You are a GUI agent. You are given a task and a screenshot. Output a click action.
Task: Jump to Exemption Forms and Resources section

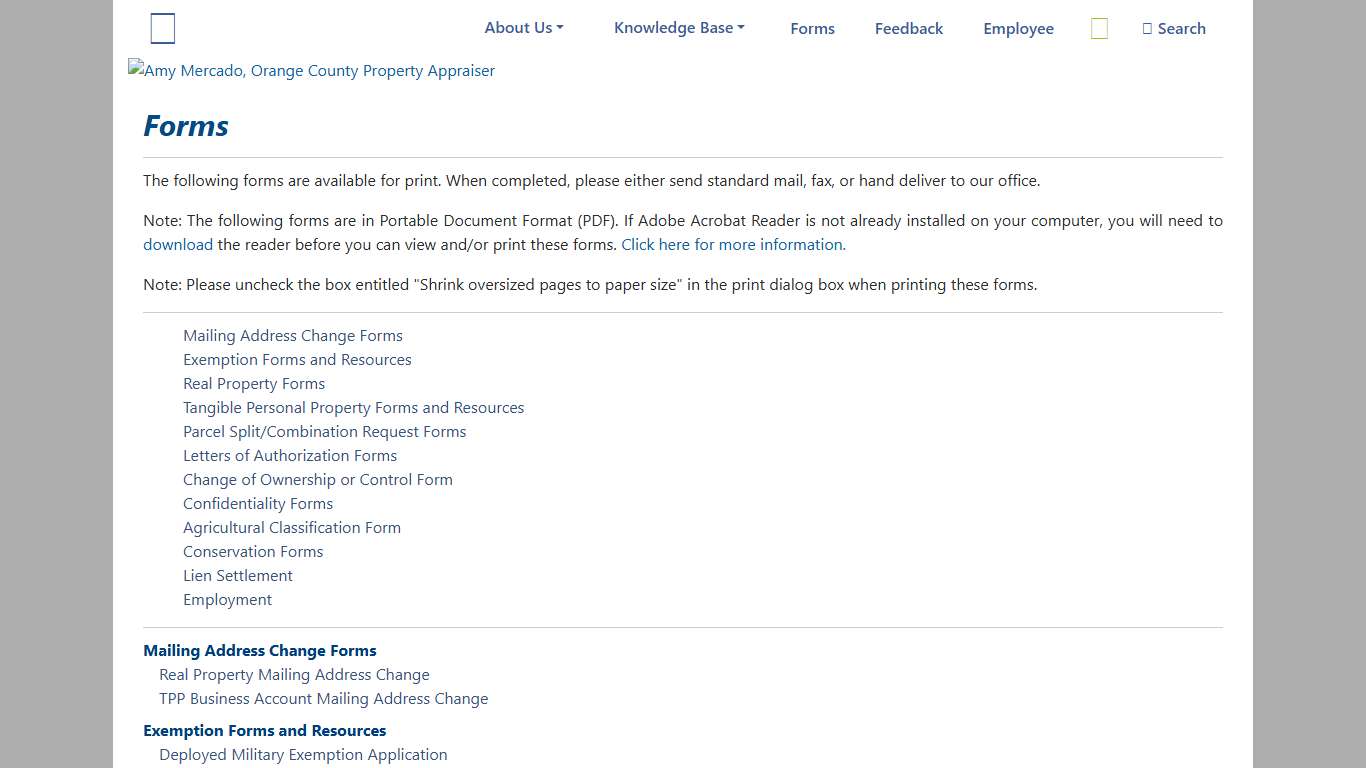pos(297,360)
